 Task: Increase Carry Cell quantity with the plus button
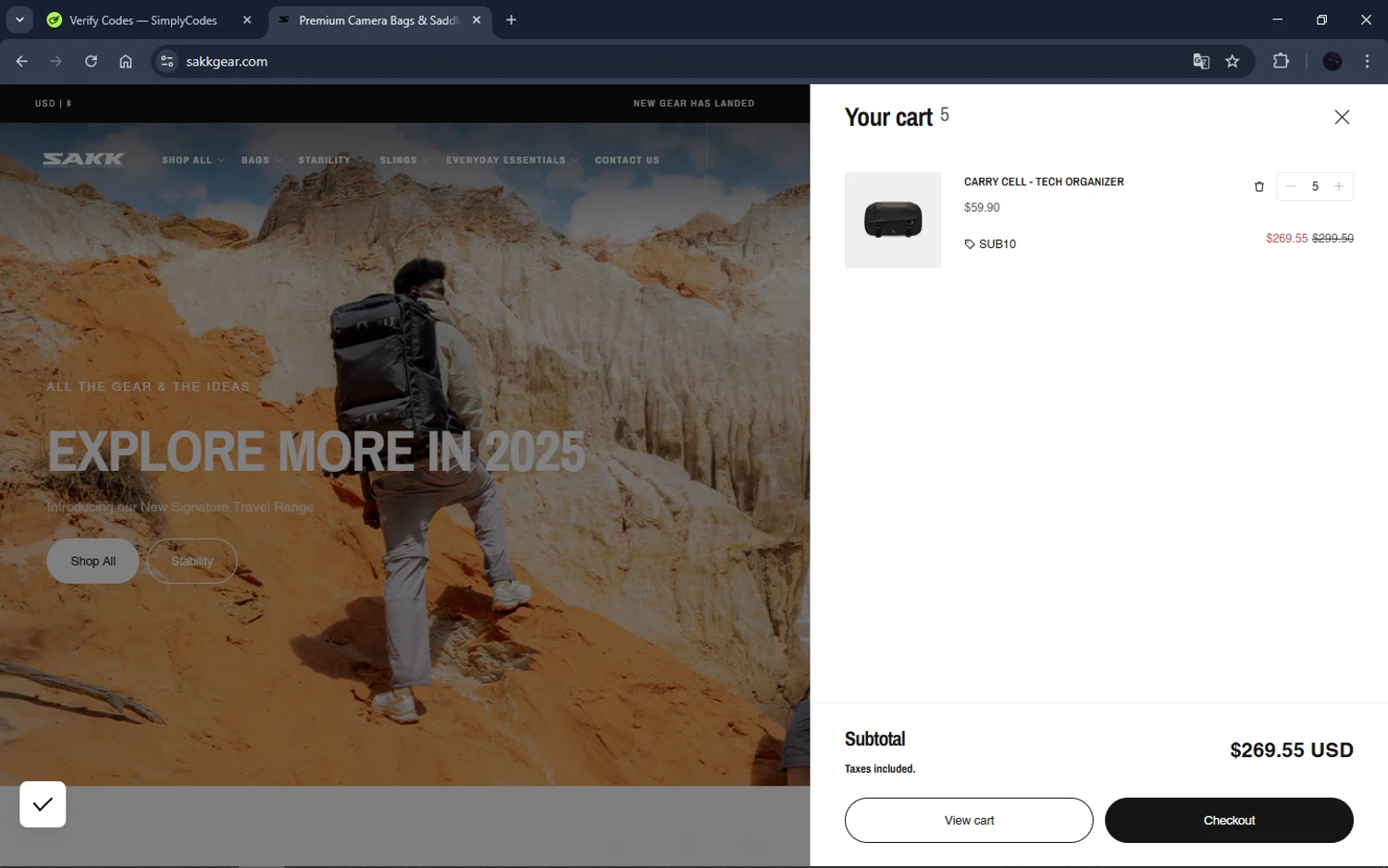click(x=1339, y=186)
